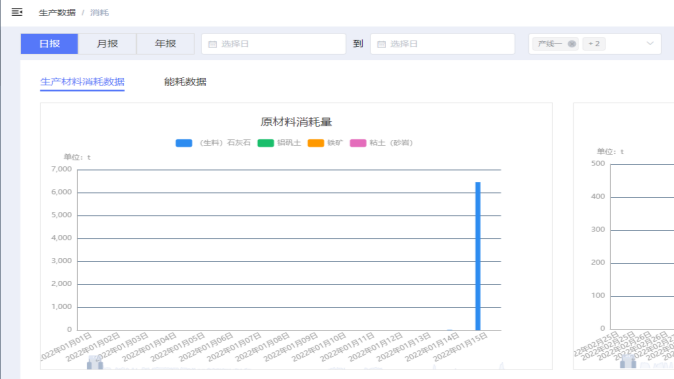Screen dimensions: 674x379
Task: Remove the 产线一 tag with its x icon
Action: coord(572,43)
